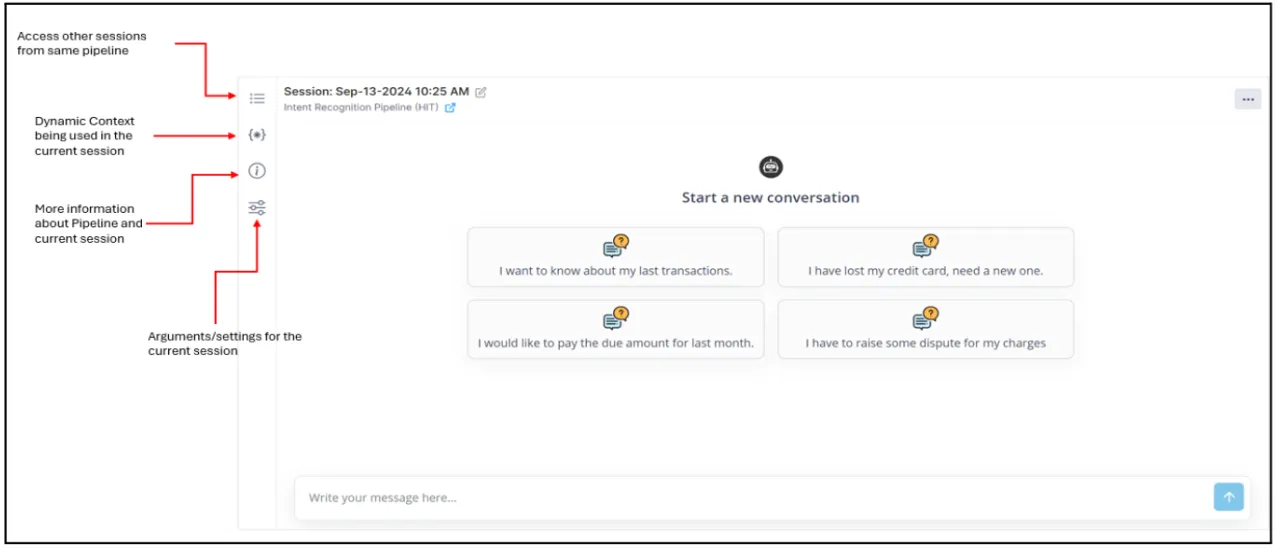Click question chat icon on dispute charges card
1276x548 pixels.
tap(926, 318)
